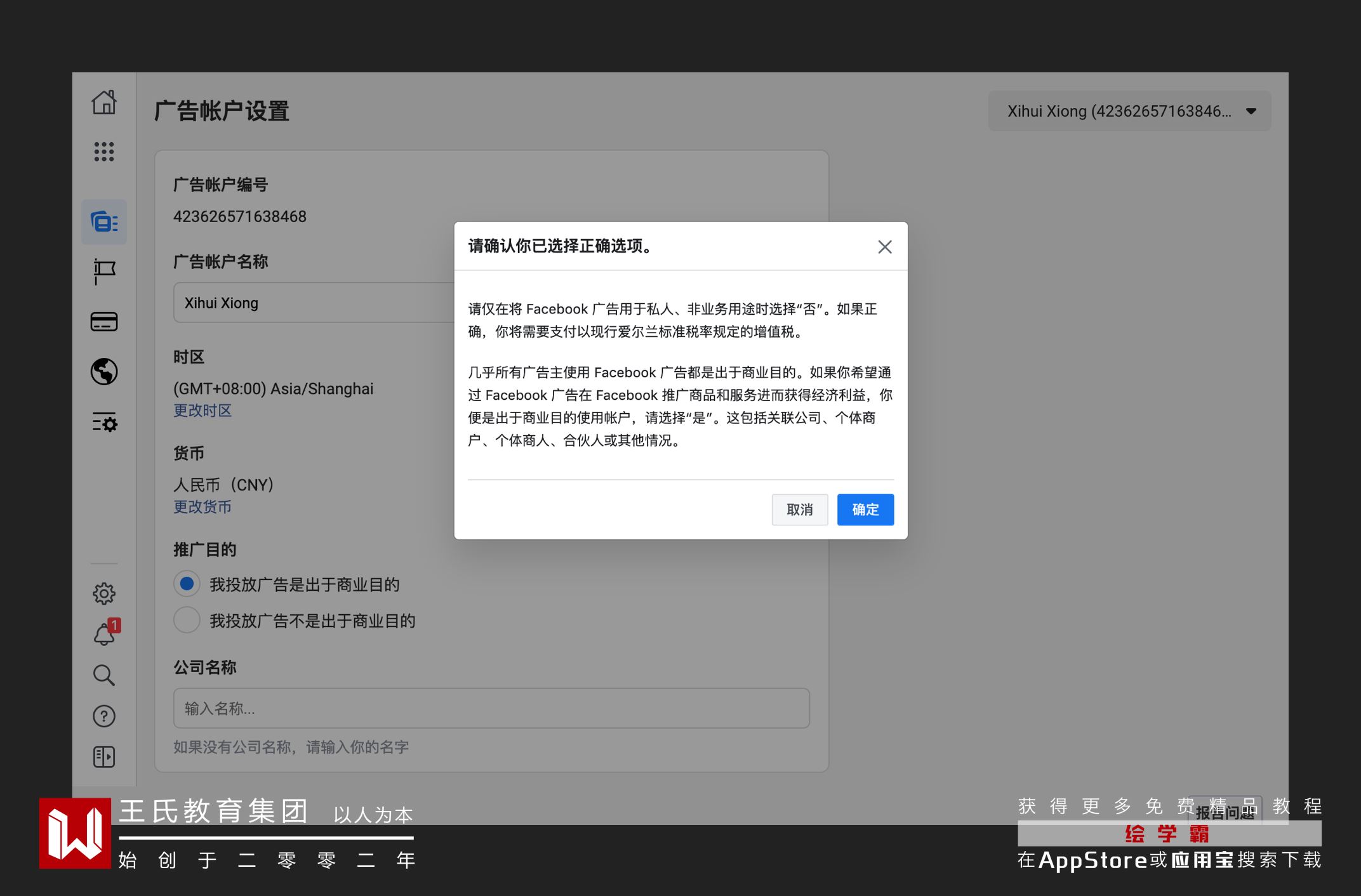Click the 确定 button in dialog
The width and height of the screenshot is (1361, 896).
coord(865,510)
